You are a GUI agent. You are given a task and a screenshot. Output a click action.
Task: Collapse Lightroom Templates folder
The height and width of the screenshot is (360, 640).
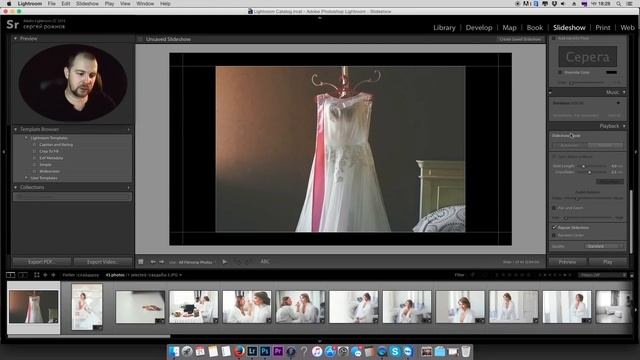tap(27, 138)
